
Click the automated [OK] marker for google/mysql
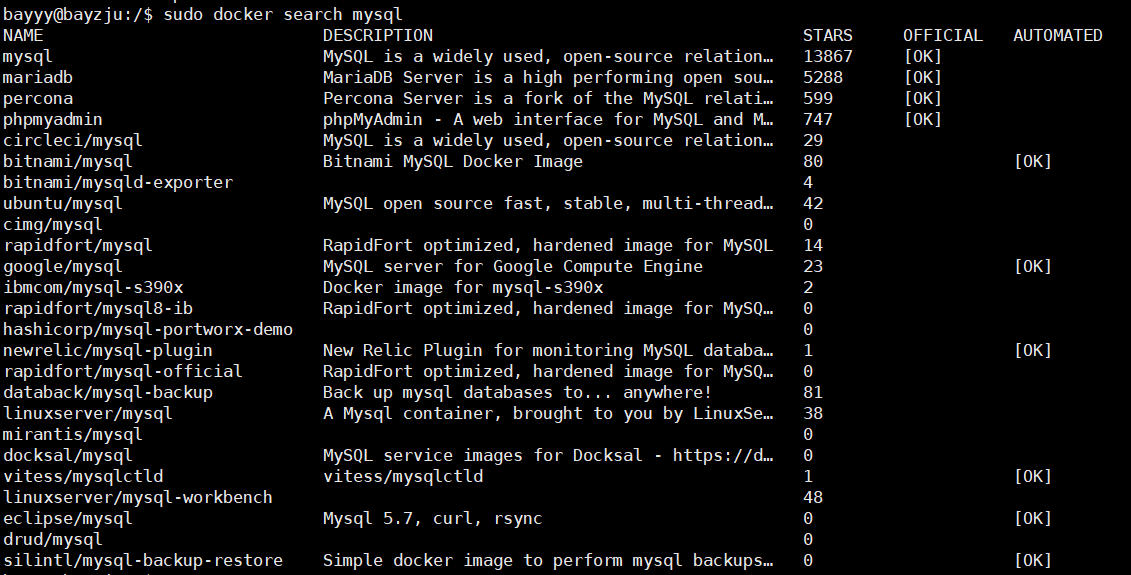pos(1033,267)
